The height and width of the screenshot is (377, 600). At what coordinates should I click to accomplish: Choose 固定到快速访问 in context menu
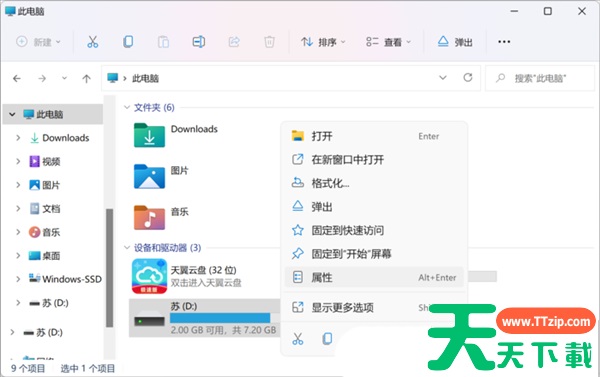coord(374,230)
